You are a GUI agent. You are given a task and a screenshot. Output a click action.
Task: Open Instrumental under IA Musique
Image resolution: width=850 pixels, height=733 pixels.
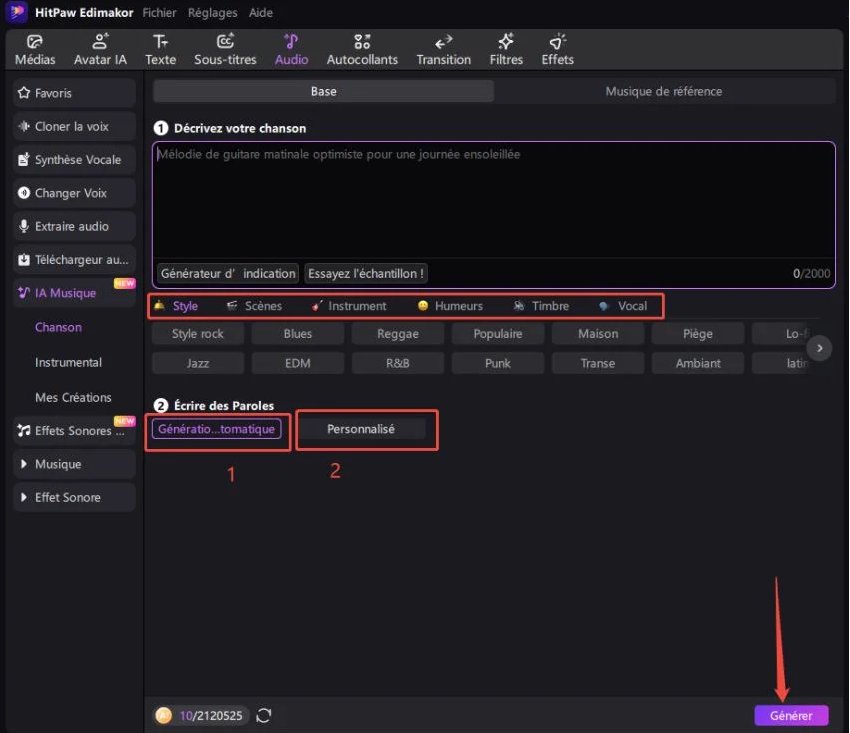(x=68, y=362)
